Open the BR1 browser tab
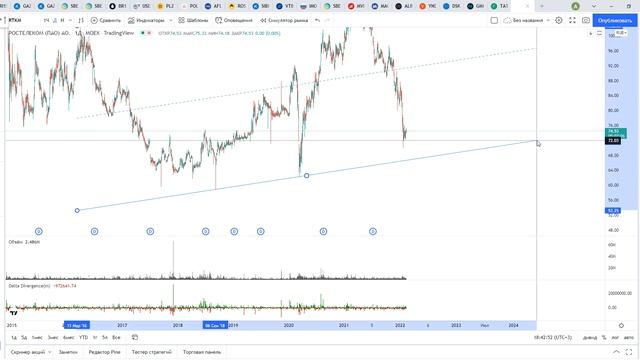This screenshot has height=360, width=640. 118,6
